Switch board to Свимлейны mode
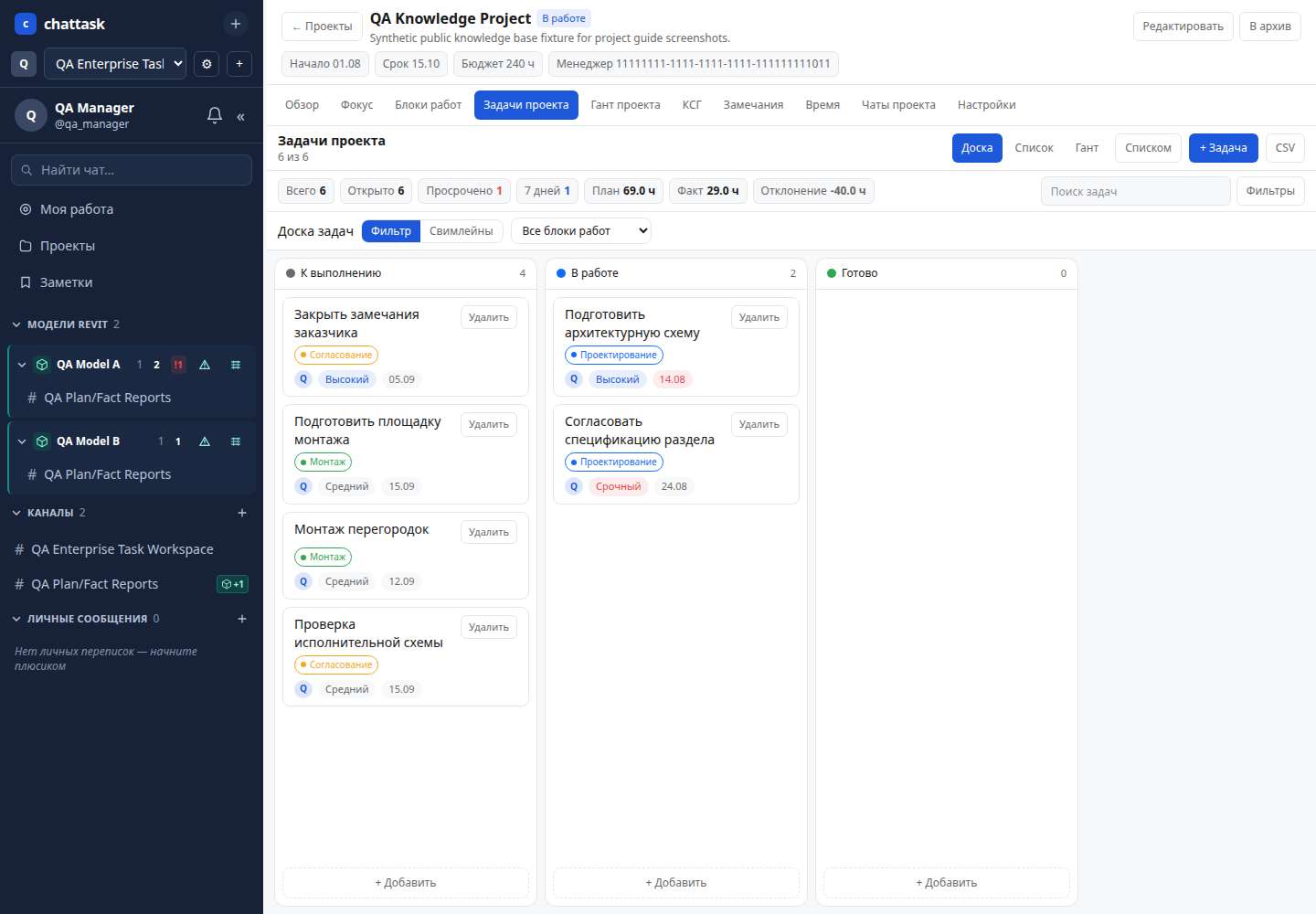This screenshot has height=914, width=1316. (x=462, y=231)
